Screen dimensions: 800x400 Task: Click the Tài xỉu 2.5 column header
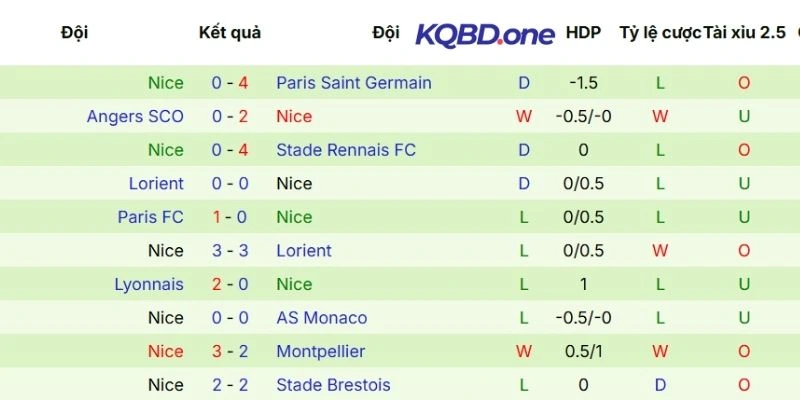click(745, 33)
